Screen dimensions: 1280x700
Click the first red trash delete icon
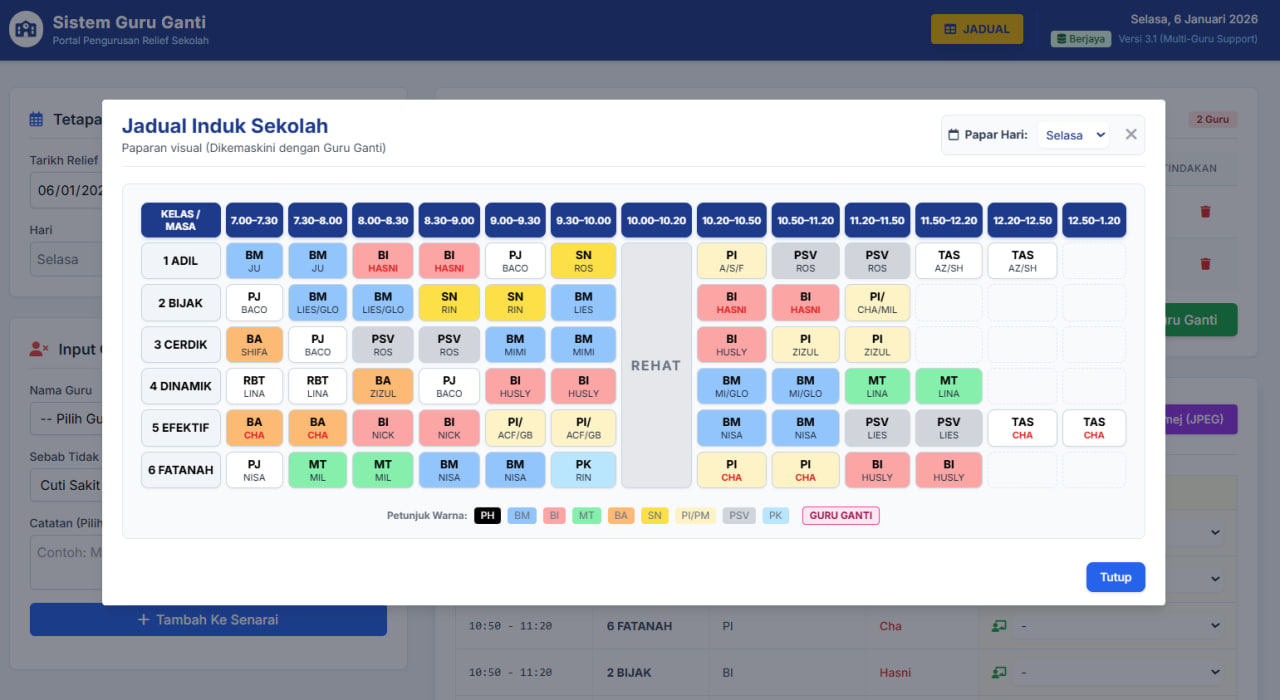coord(1205,212)
